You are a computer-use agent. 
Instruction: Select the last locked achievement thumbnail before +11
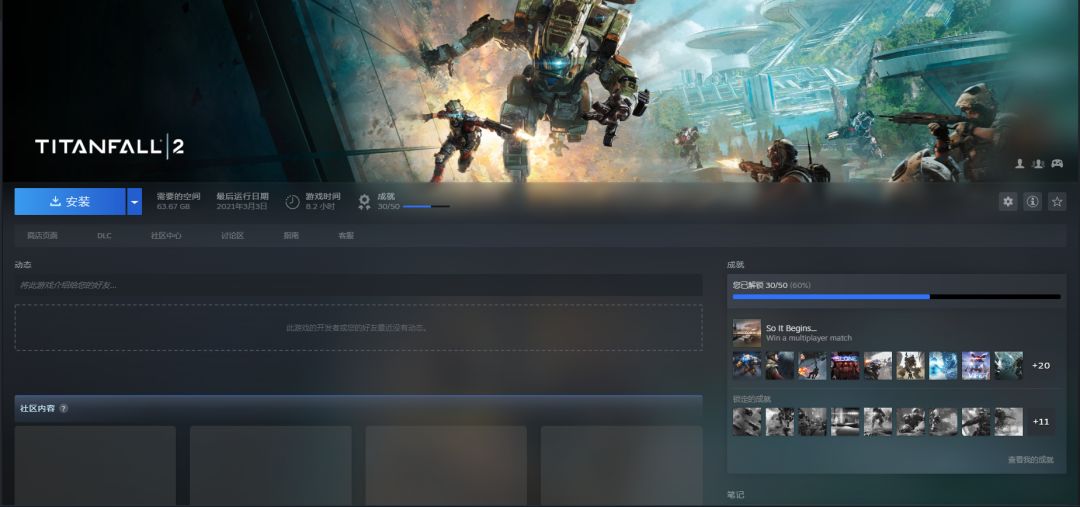click(x=1008, y=422)
